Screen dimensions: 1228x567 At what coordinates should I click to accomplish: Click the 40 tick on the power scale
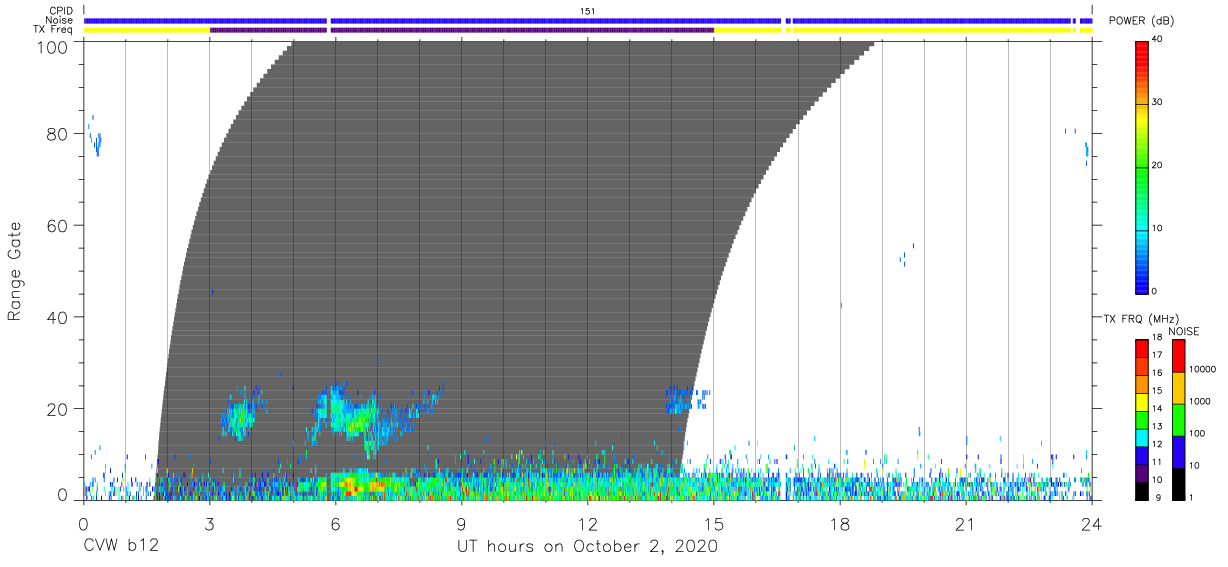(1158, 39)
